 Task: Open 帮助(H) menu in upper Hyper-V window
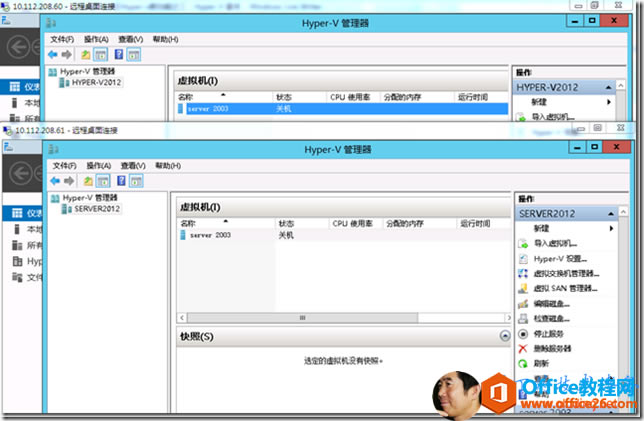click(166, 39)
